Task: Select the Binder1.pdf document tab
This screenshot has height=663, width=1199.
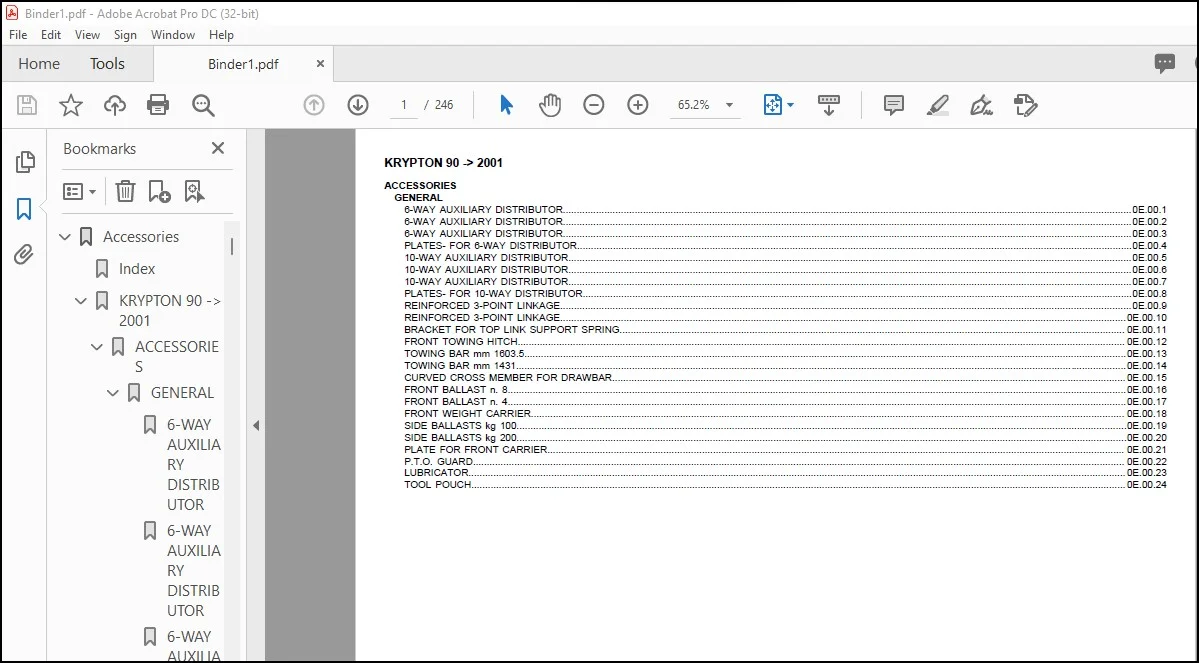Action: (x=243, y=64)
